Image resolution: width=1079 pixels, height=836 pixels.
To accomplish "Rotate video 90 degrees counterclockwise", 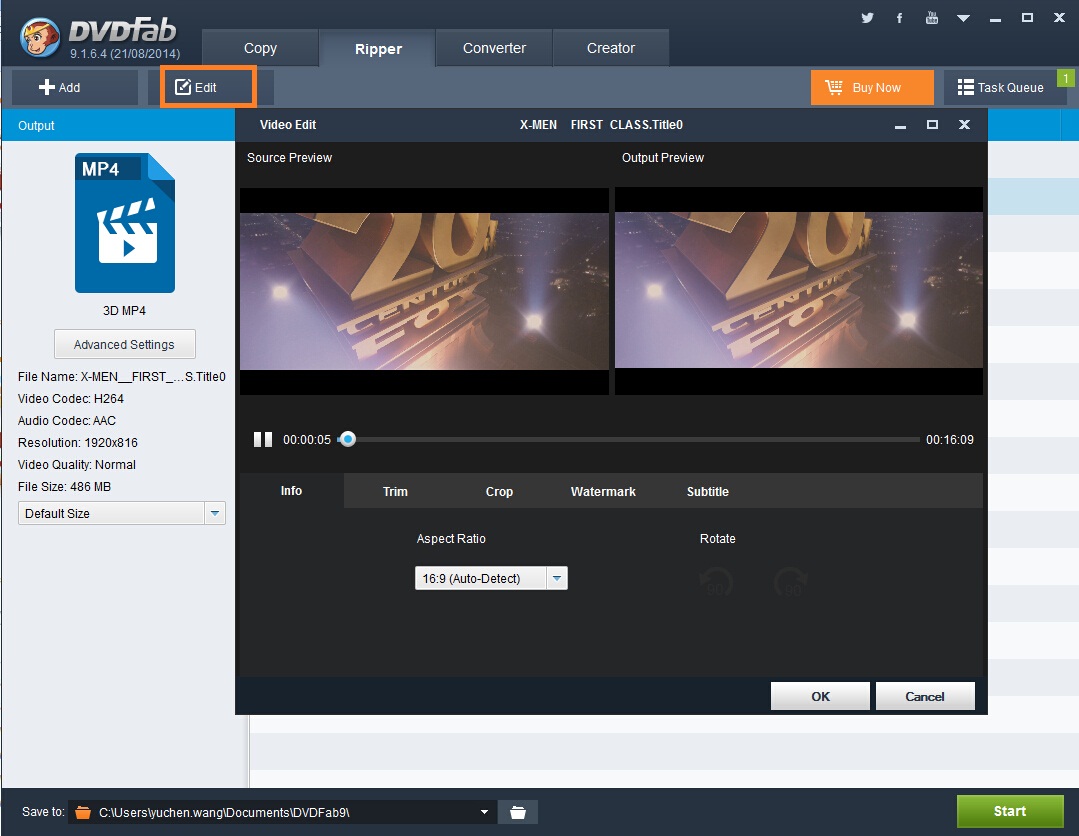I will point(716,583).
